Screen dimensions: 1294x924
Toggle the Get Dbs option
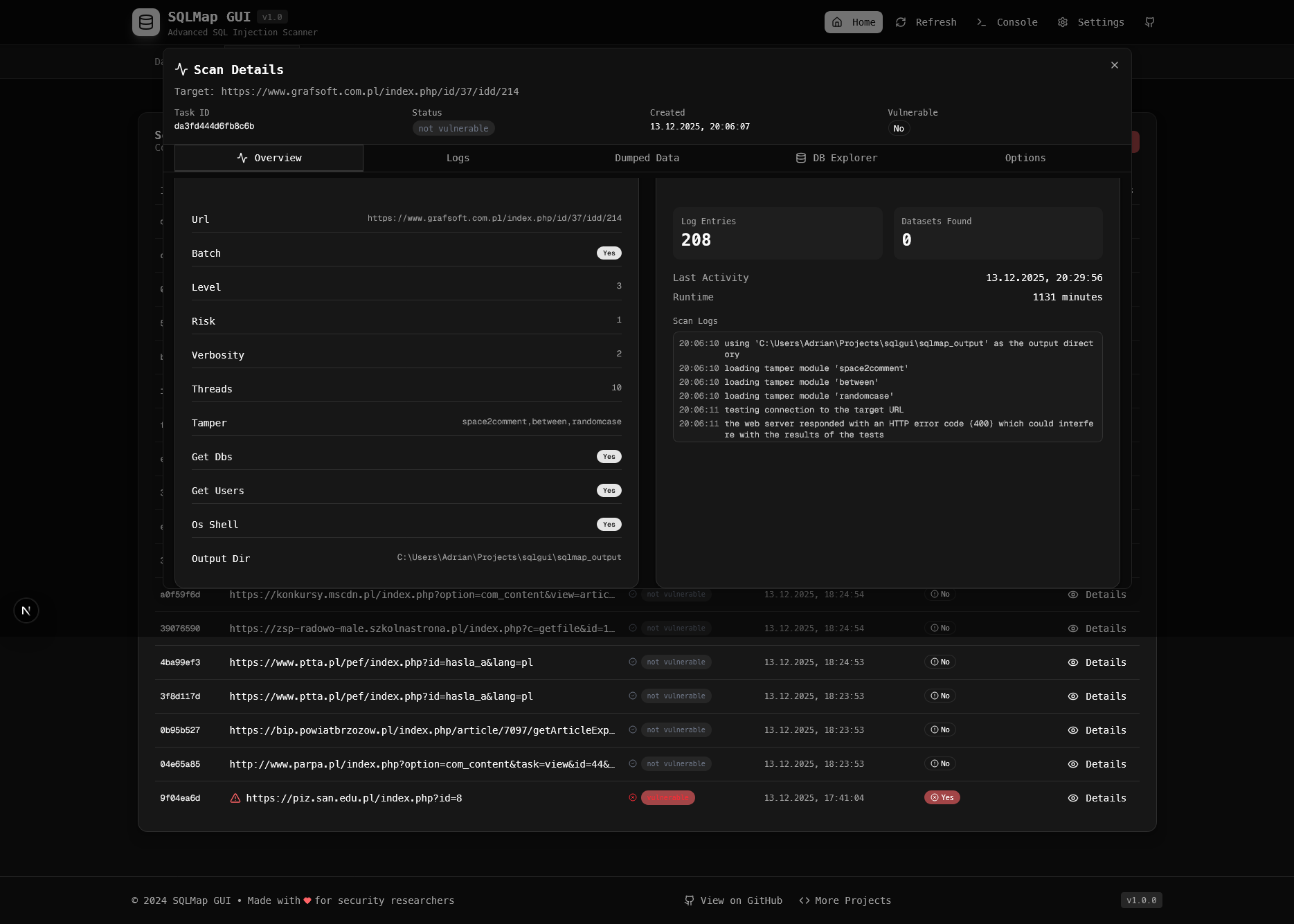tap(609, 456)
